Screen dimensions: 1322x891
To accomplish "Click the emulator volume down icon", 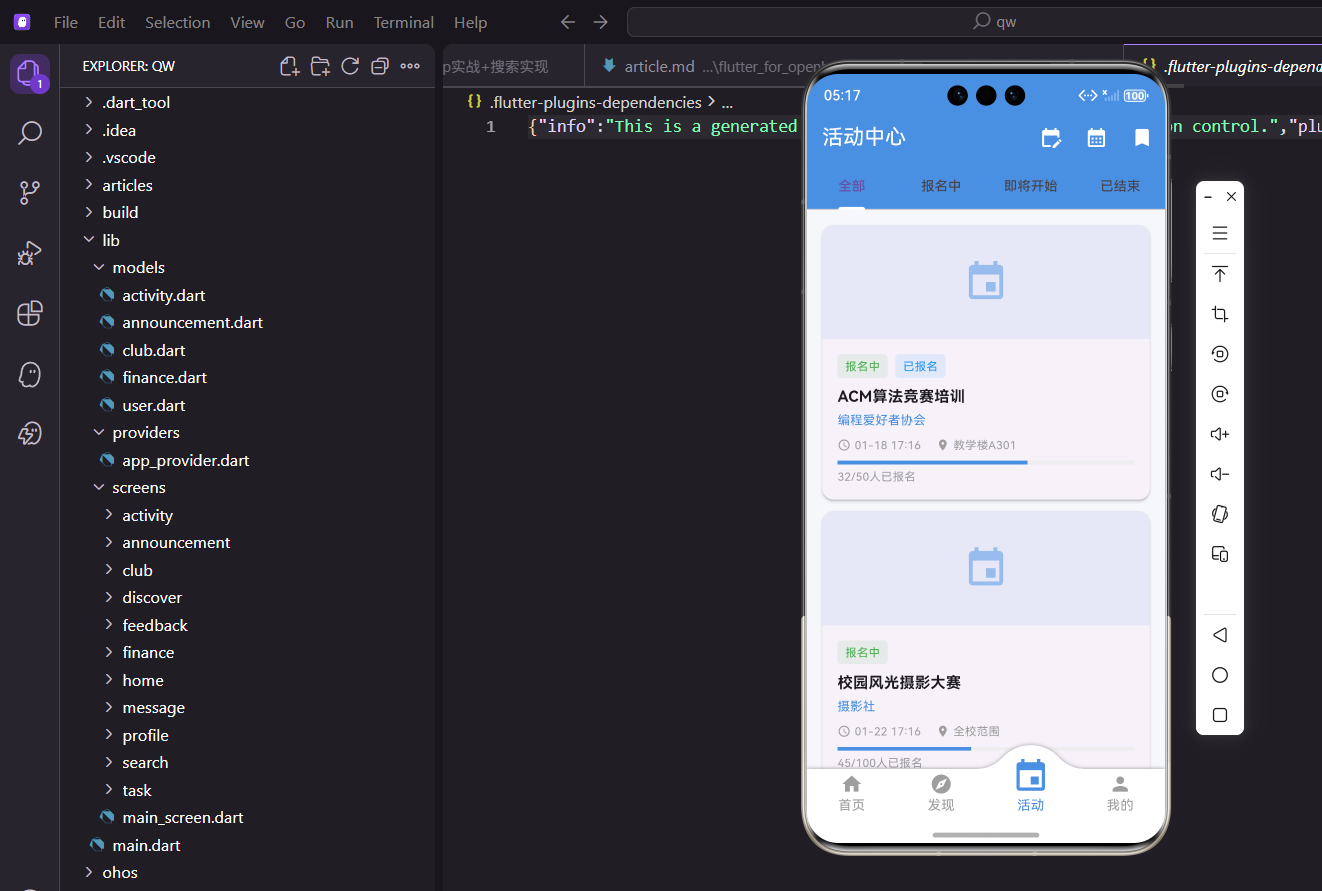I will click(1220, 474).
